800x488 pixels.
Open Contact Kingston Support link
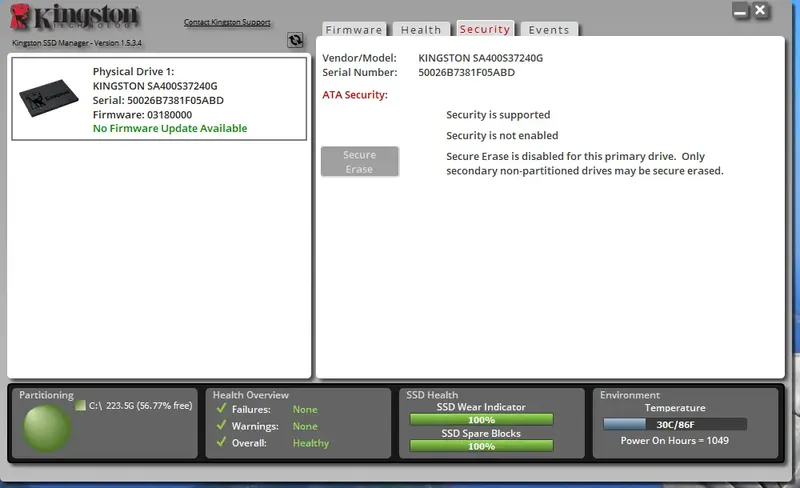point(227,22)
